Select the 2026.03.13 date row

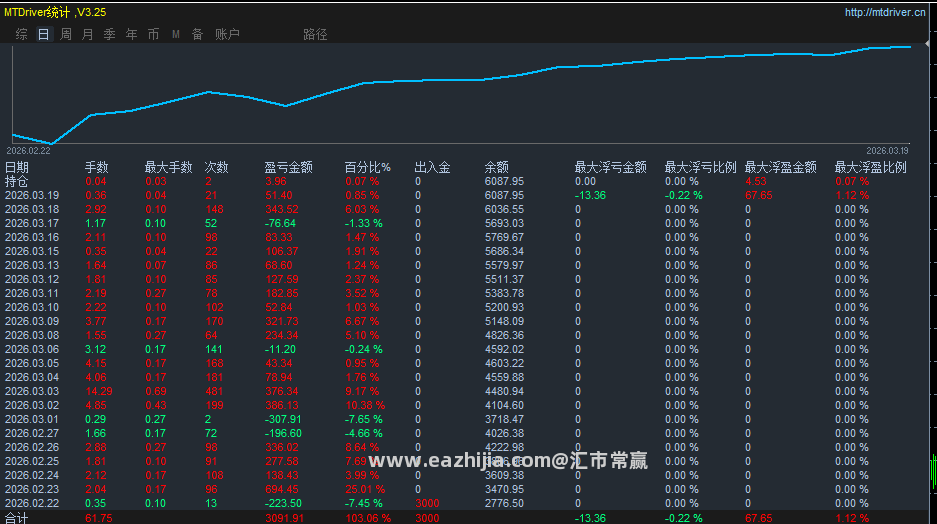tap(32, 265)
